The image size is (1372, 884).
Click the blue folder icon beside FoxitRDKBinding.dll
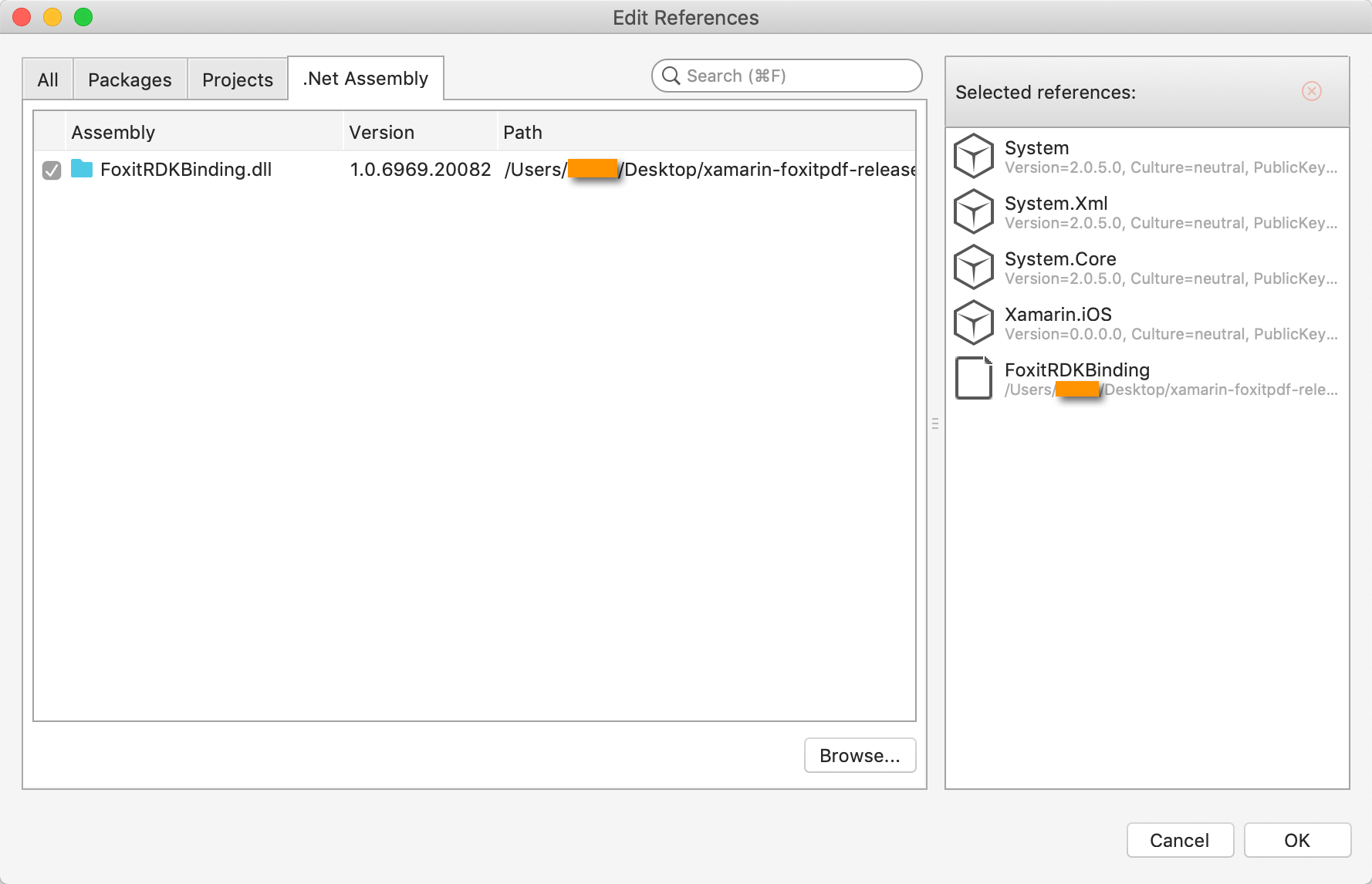82,169
